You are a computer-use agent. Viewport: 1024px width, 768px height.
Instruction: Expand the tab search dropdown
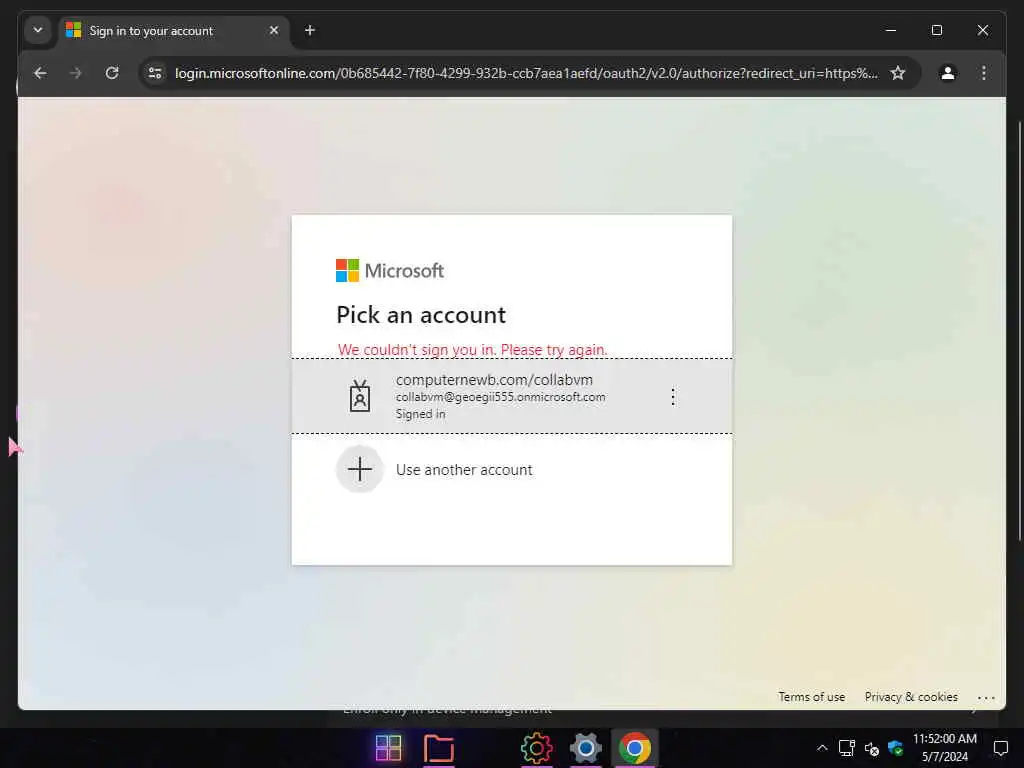point(38,31)
